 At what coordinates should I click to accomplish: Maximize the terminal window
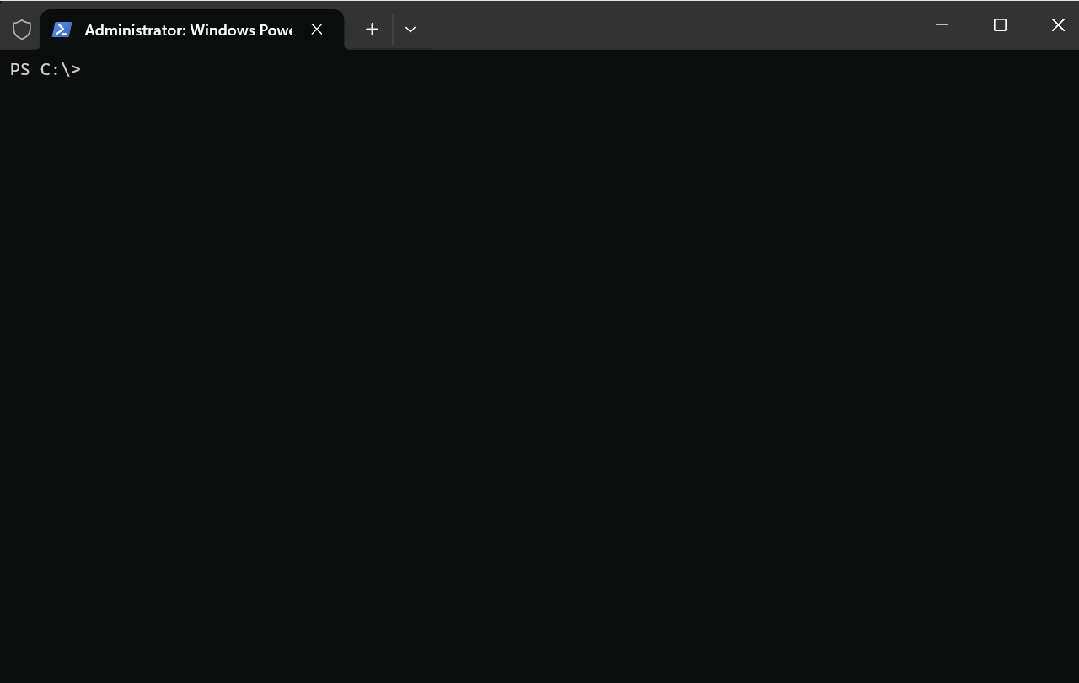(1000, 25)
